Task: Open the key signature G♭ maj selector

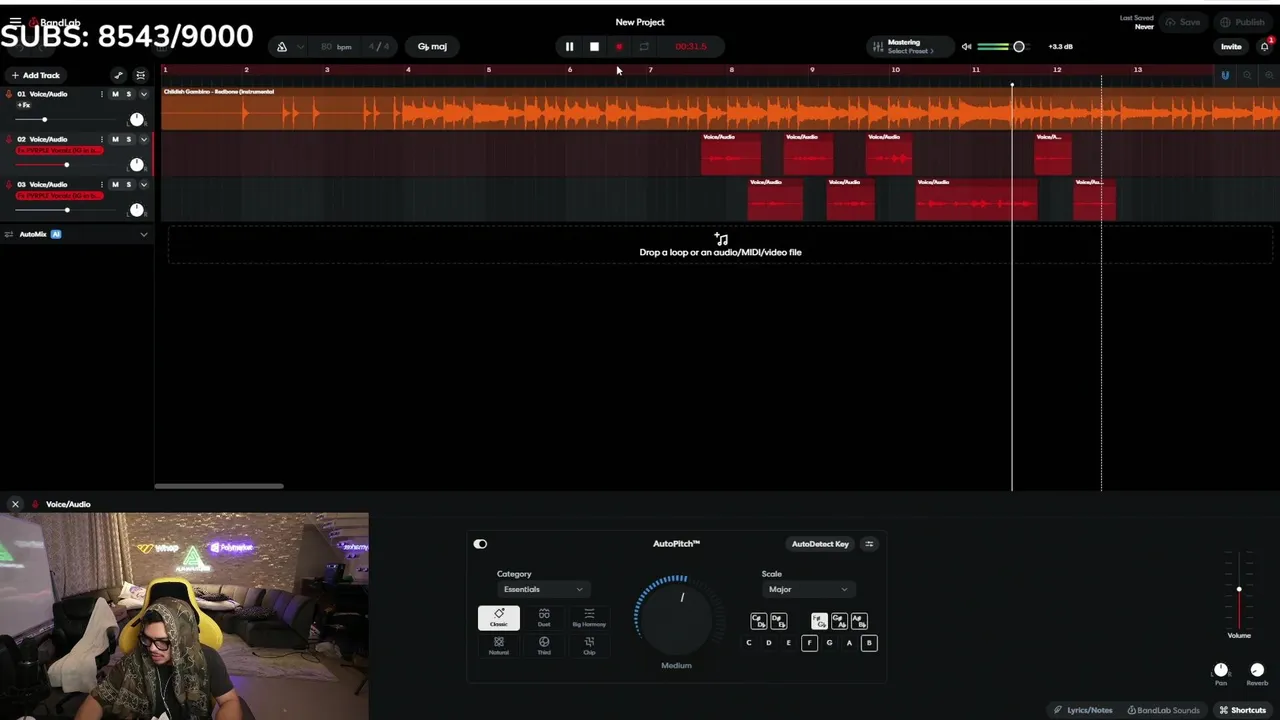Action: 432,47
